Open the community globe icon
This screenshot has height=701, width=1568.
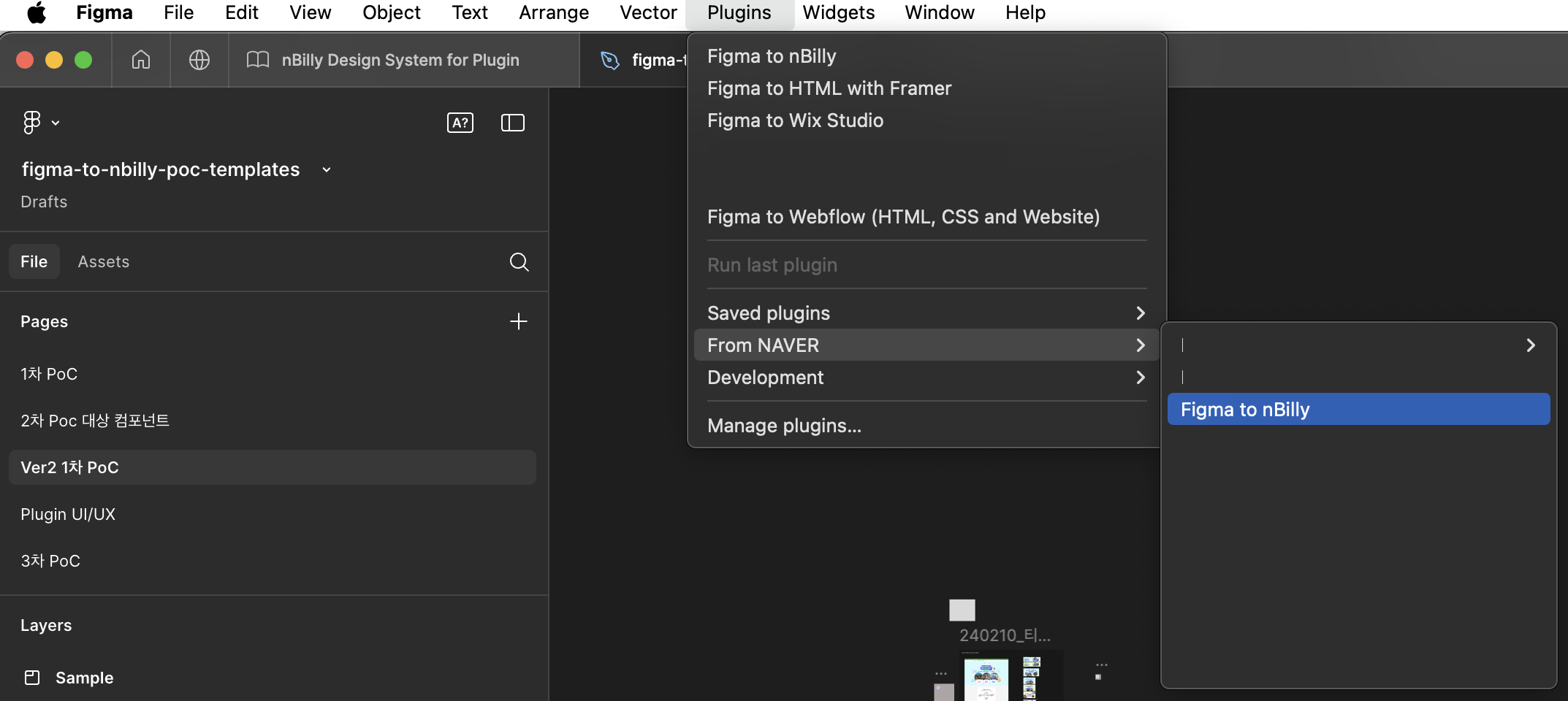pos(199,60)
